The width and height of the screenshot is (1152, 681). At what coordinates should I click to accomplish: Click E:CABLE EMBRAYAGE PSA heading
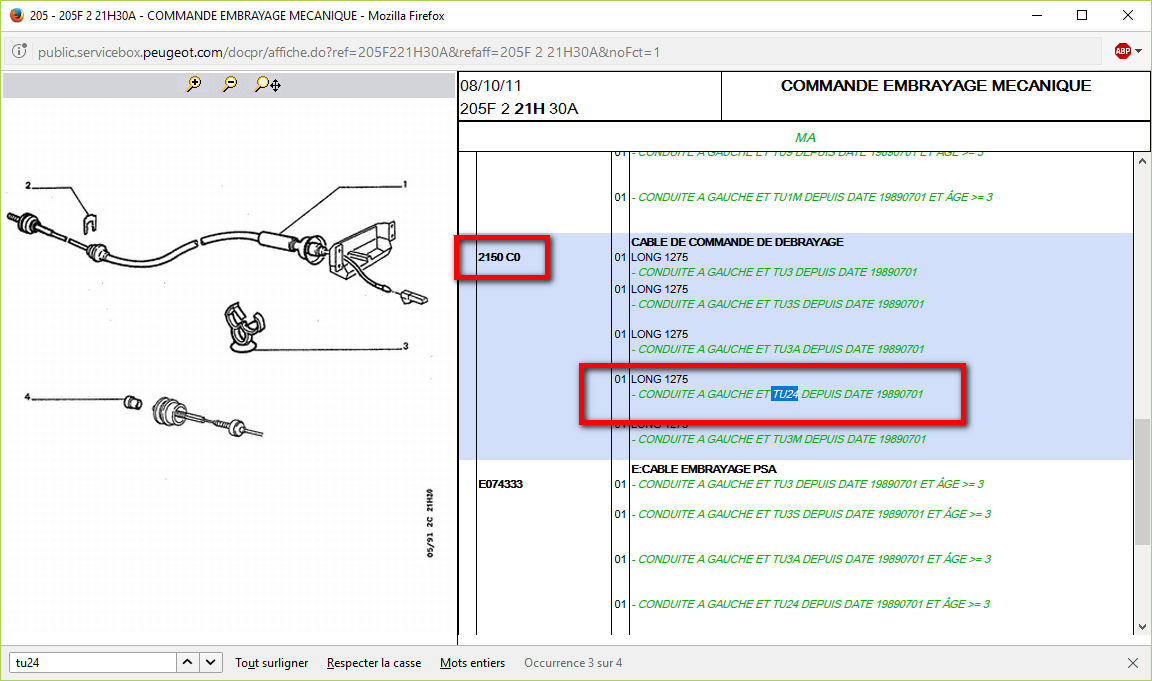pyautogui.click(x=704, y=469)
